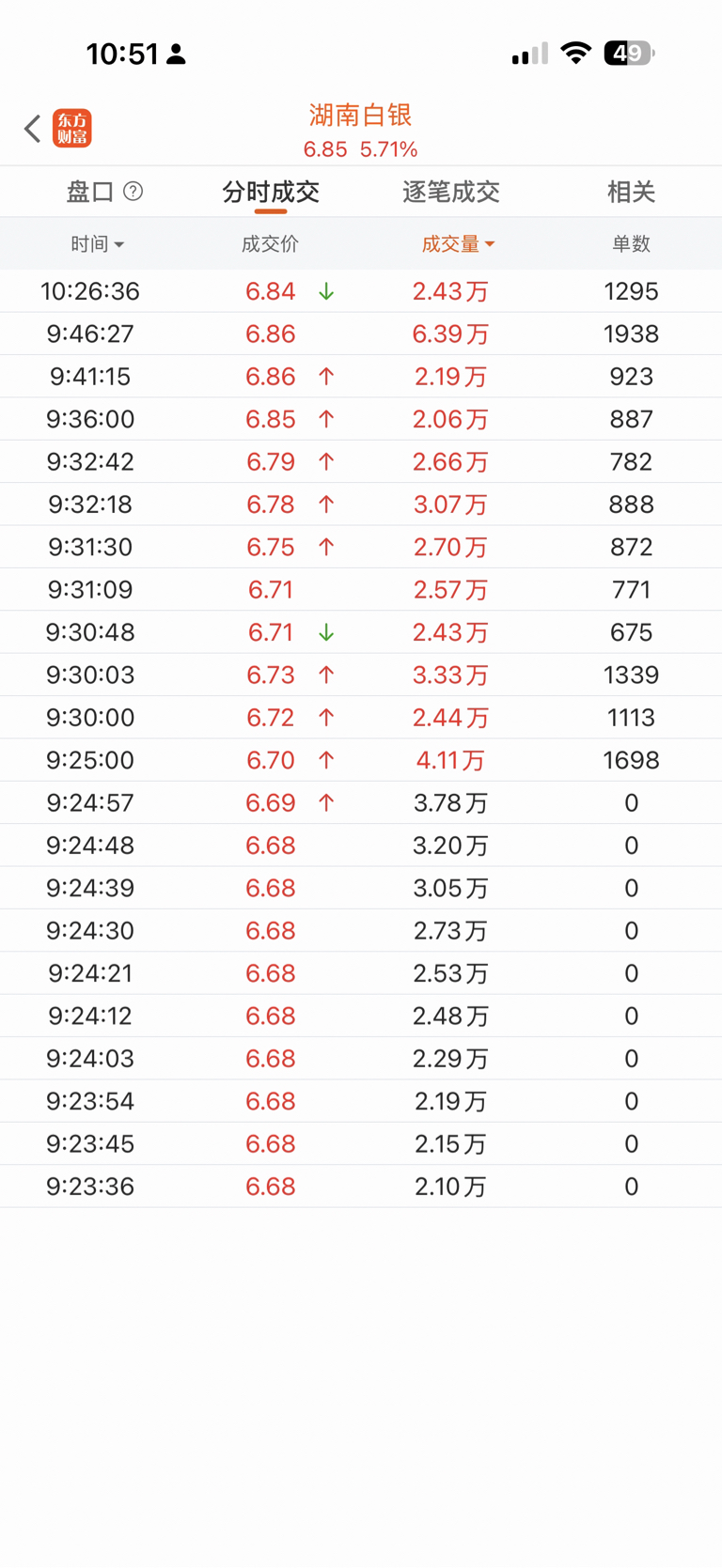Tap the green down arrow at 10:26:36
The width and height of the screenshot is (722, 1568).
(326, 292)
